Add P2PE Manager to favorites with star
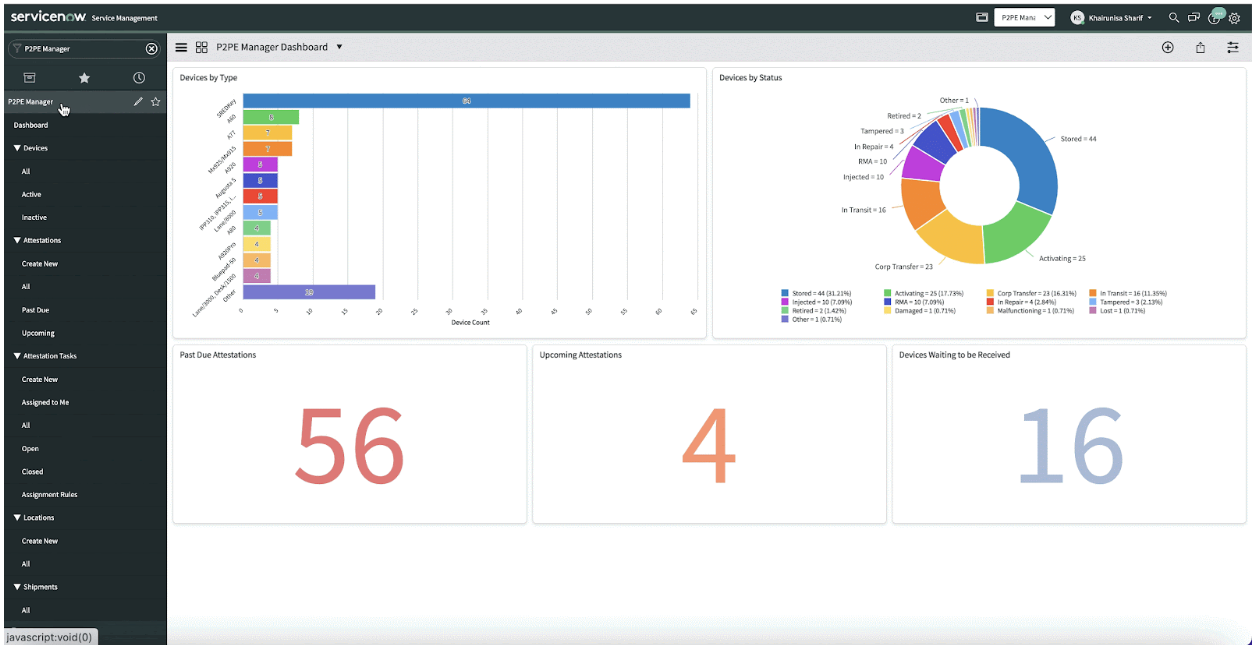Image resolution: width=1254 pixels, height=648 pixels. point(155,102)
